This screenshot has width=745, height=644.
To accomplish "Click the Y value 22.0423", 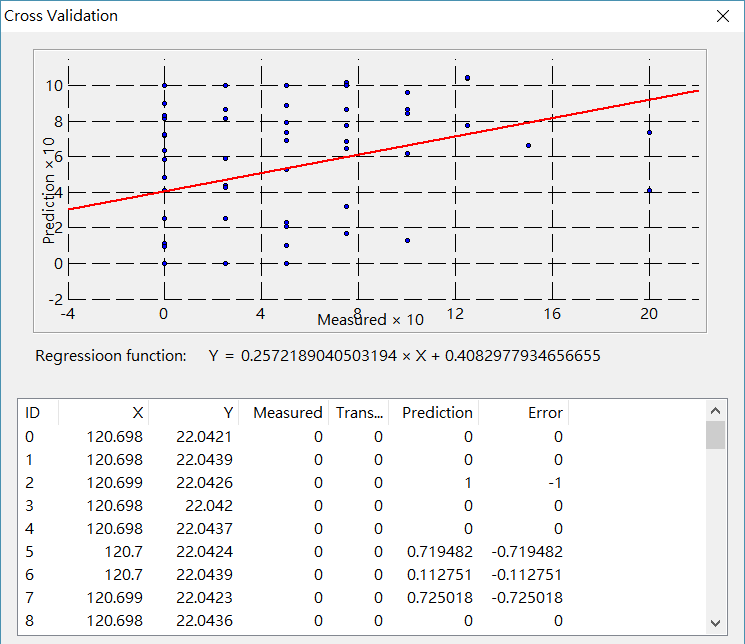I will [x=204, y=597].
